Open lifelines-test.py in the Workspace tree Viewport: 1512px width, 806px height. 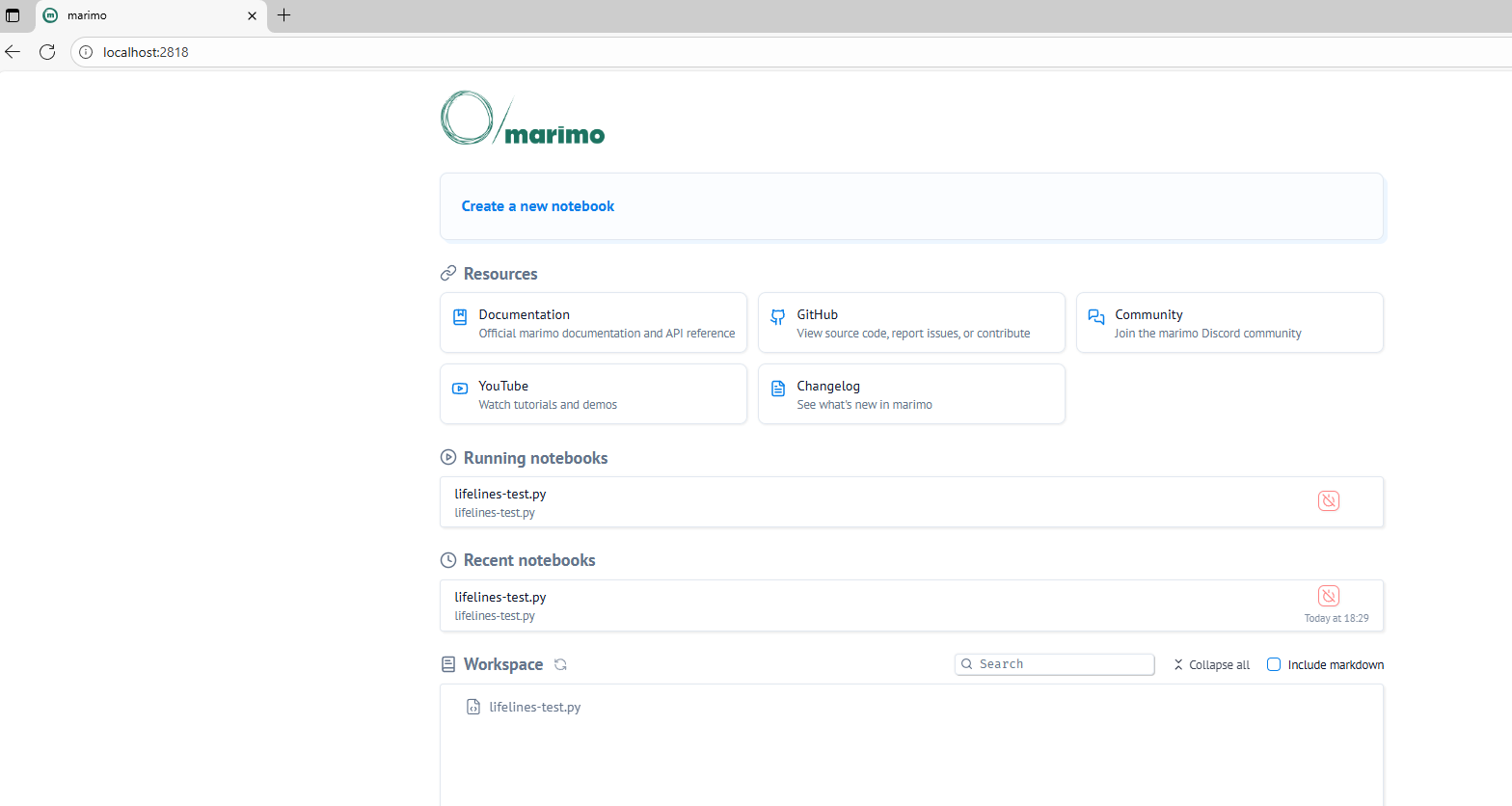pos(534,707)
